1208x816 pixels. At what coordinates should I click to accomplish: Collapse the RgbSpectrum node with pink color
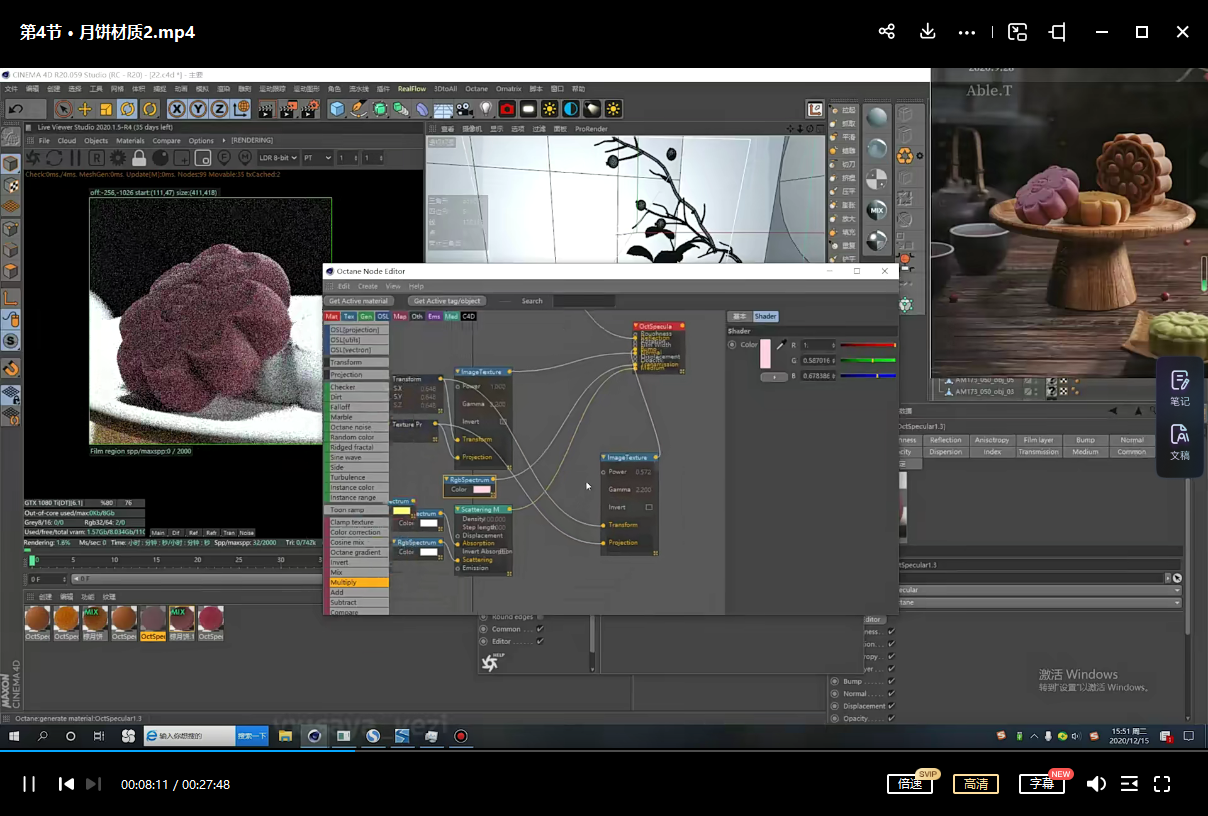click(x=447, y=479)
